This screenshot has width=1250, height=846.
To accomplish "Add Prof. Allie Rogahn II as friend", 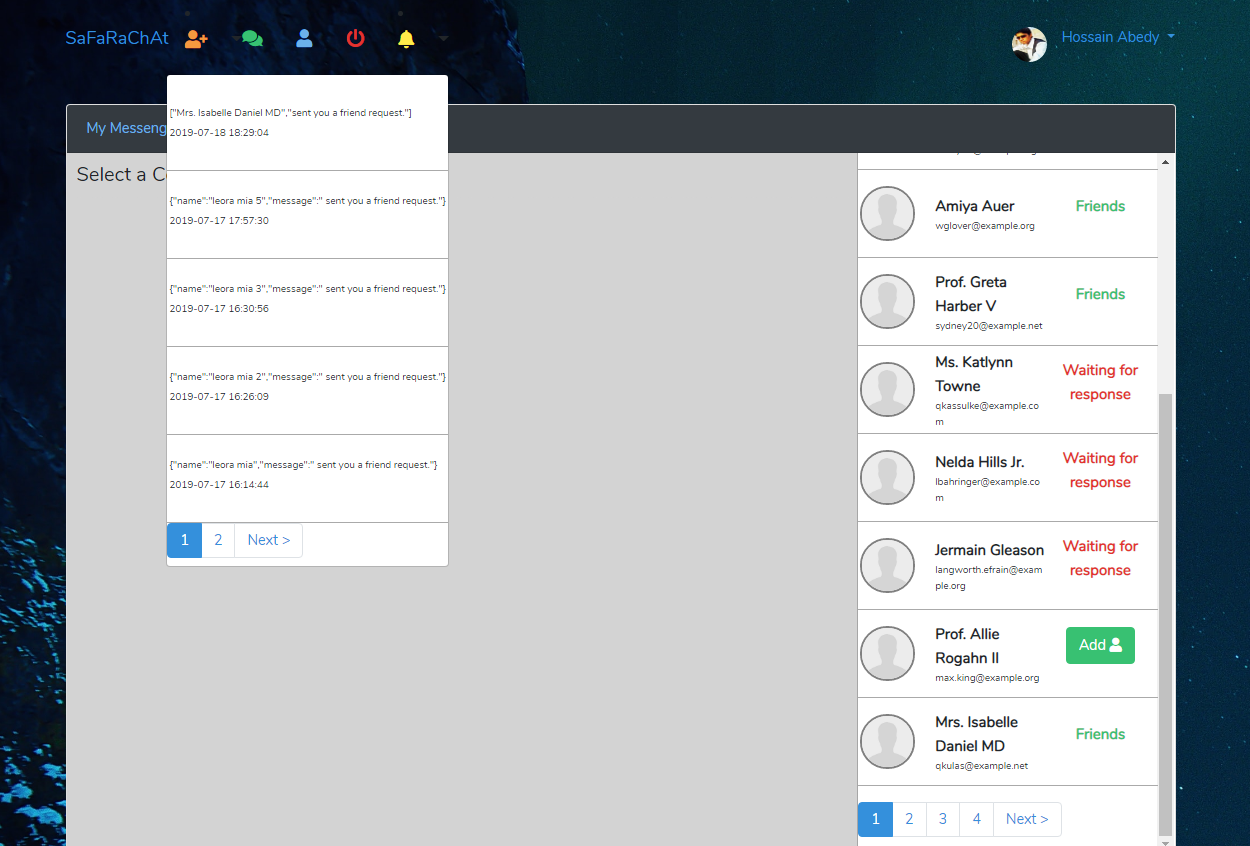I will (x=1100, y=645).
